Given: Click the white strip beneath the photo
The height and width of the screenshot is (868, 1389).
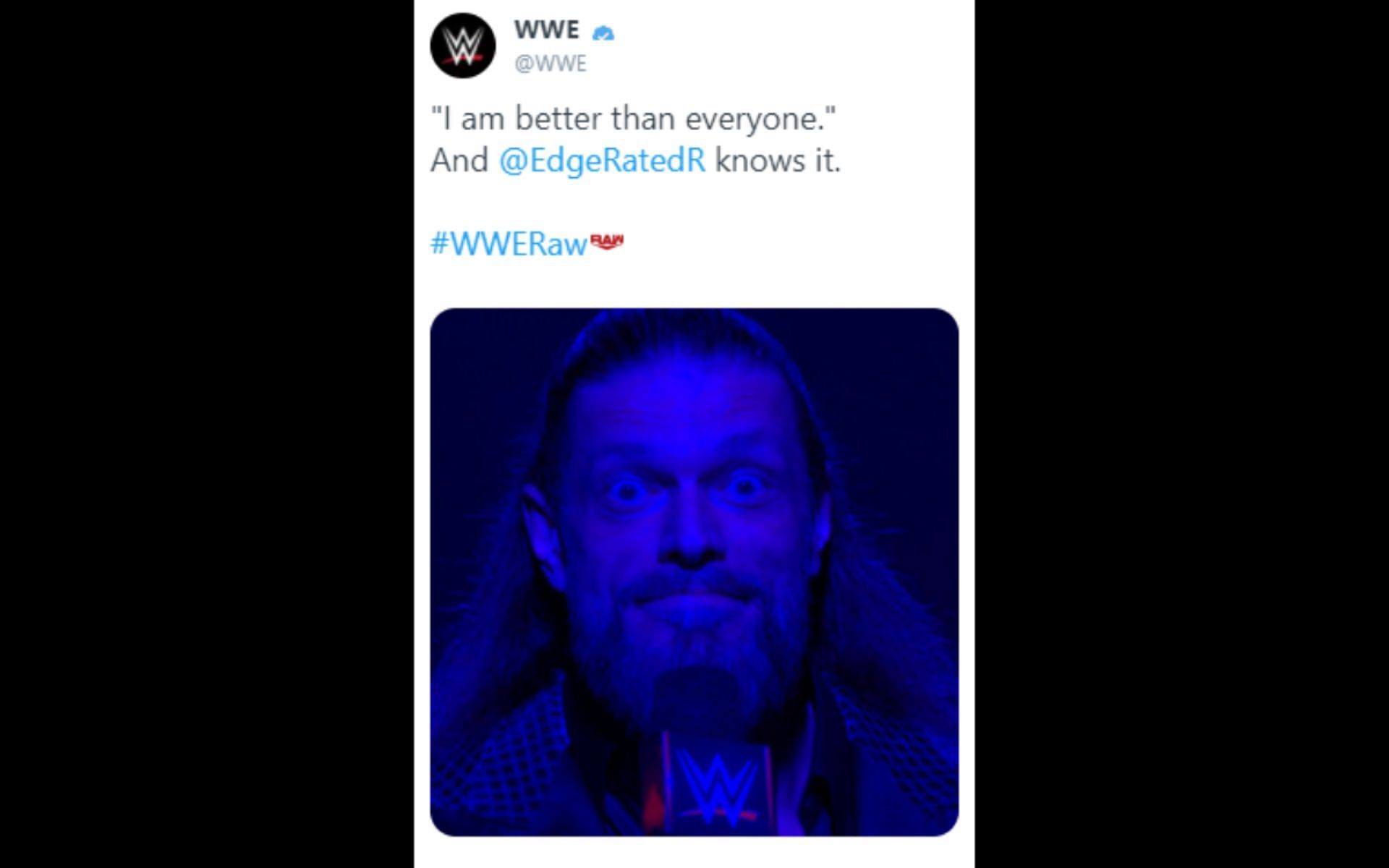Looking at the screenshot, I should (694, 854).
